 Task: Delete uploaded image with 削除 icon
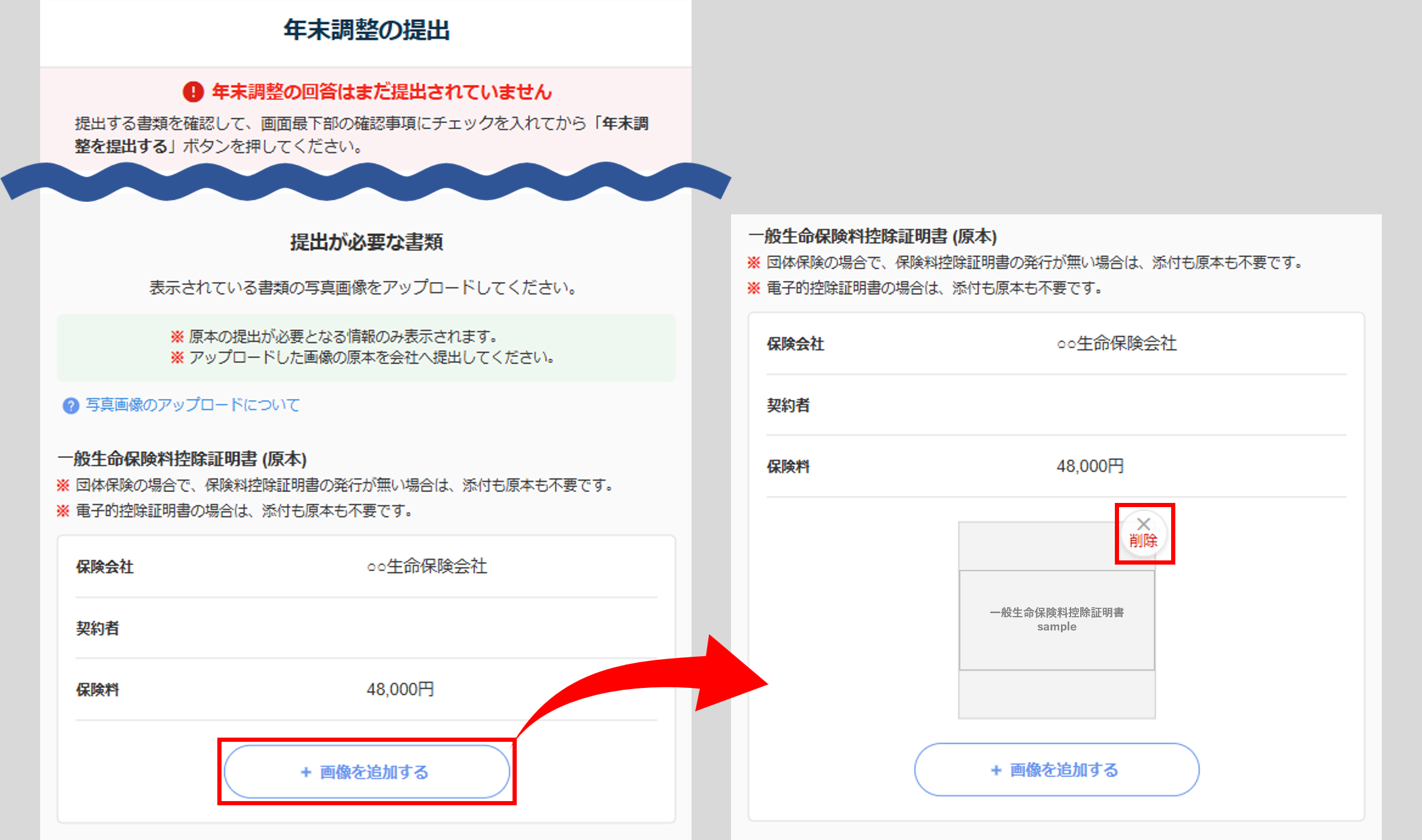click(x=1143, y=533)
